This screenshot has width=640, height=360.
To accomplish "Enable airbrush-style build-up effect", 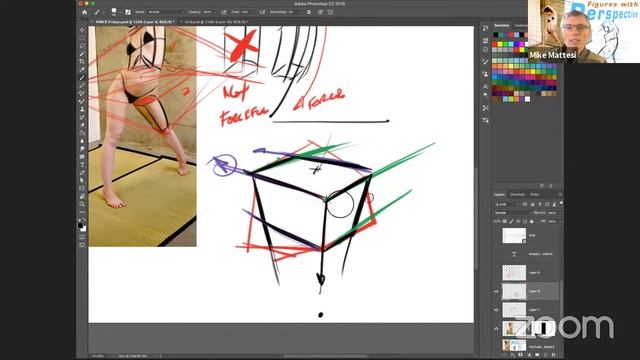I will tap(262, 12).
